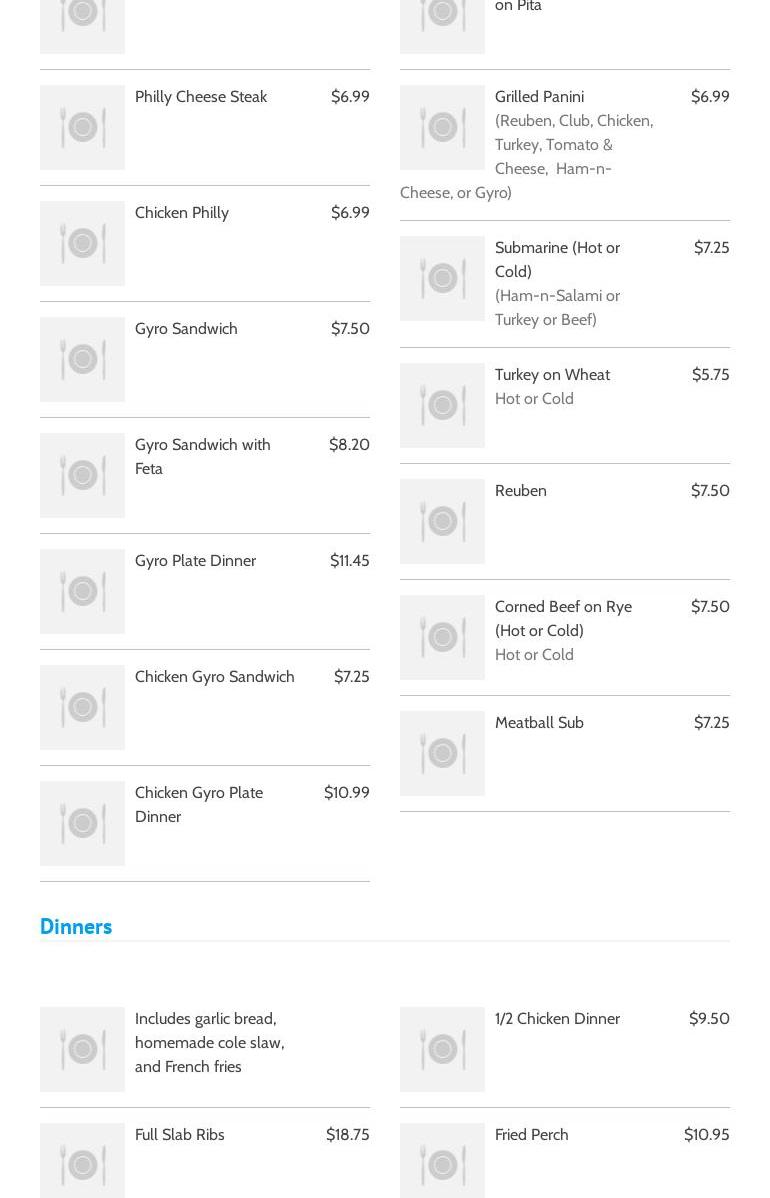Screen dimensions: 770x1198
Task: Click the Gyro Plate Dinner image icon
Action: pos(82,591)
